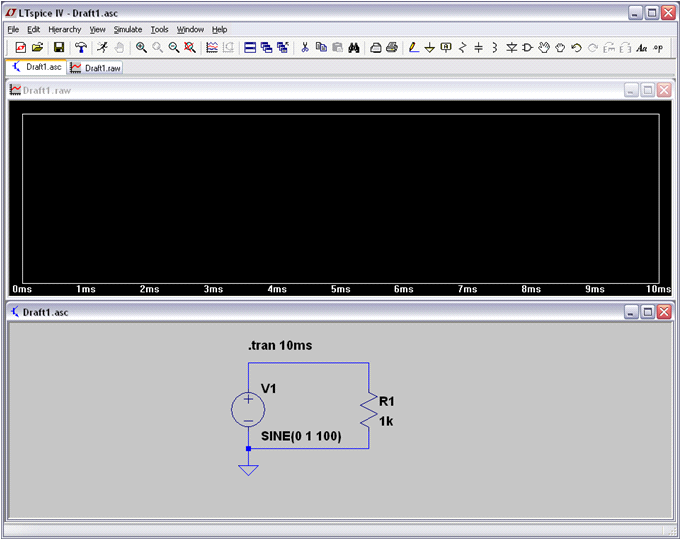This screenshot has height=540, width=681.
Task: Select the Place Diode tool
Action: [511, 47]
